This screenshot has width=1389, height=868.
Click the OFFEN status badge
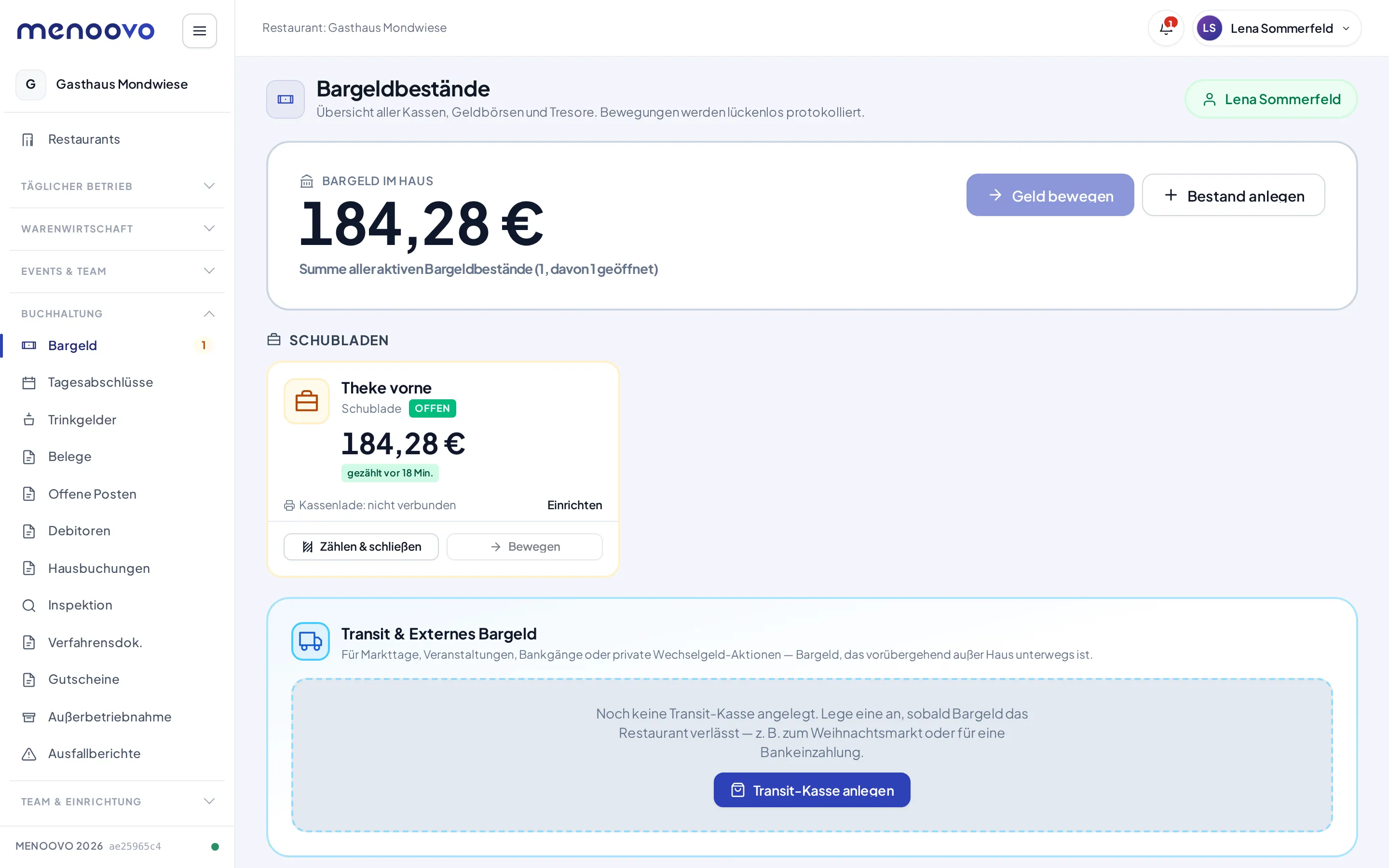coord(432,408)
